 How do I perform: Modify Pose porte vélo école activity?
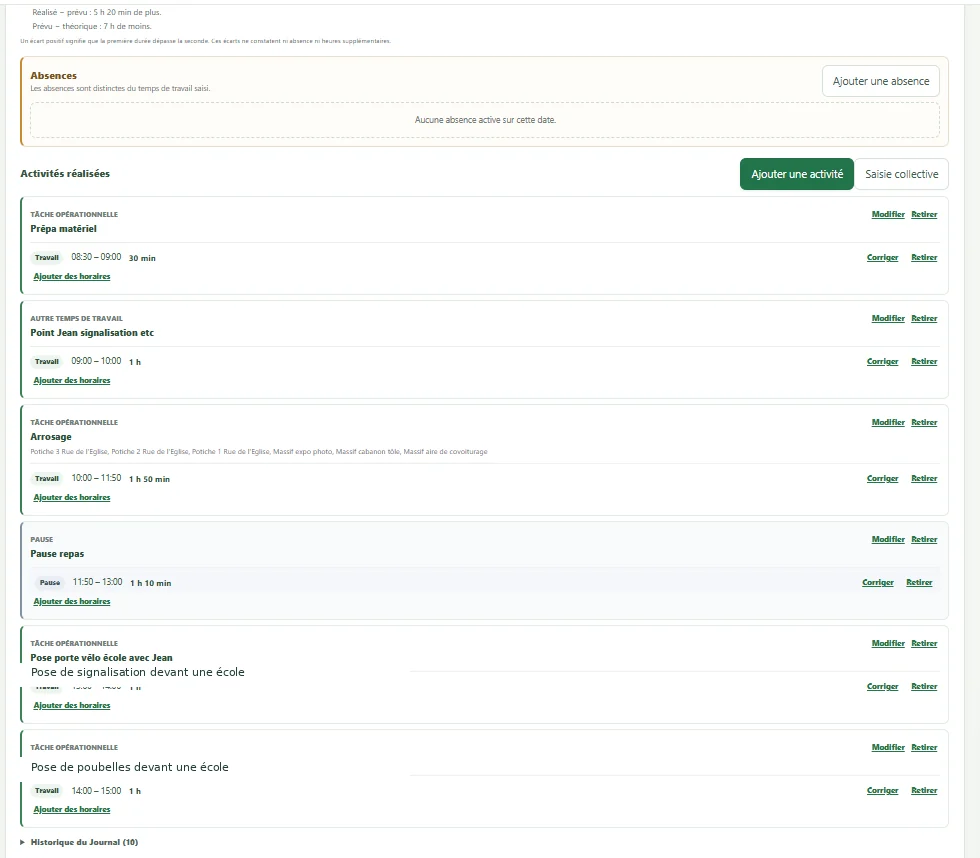888,643
